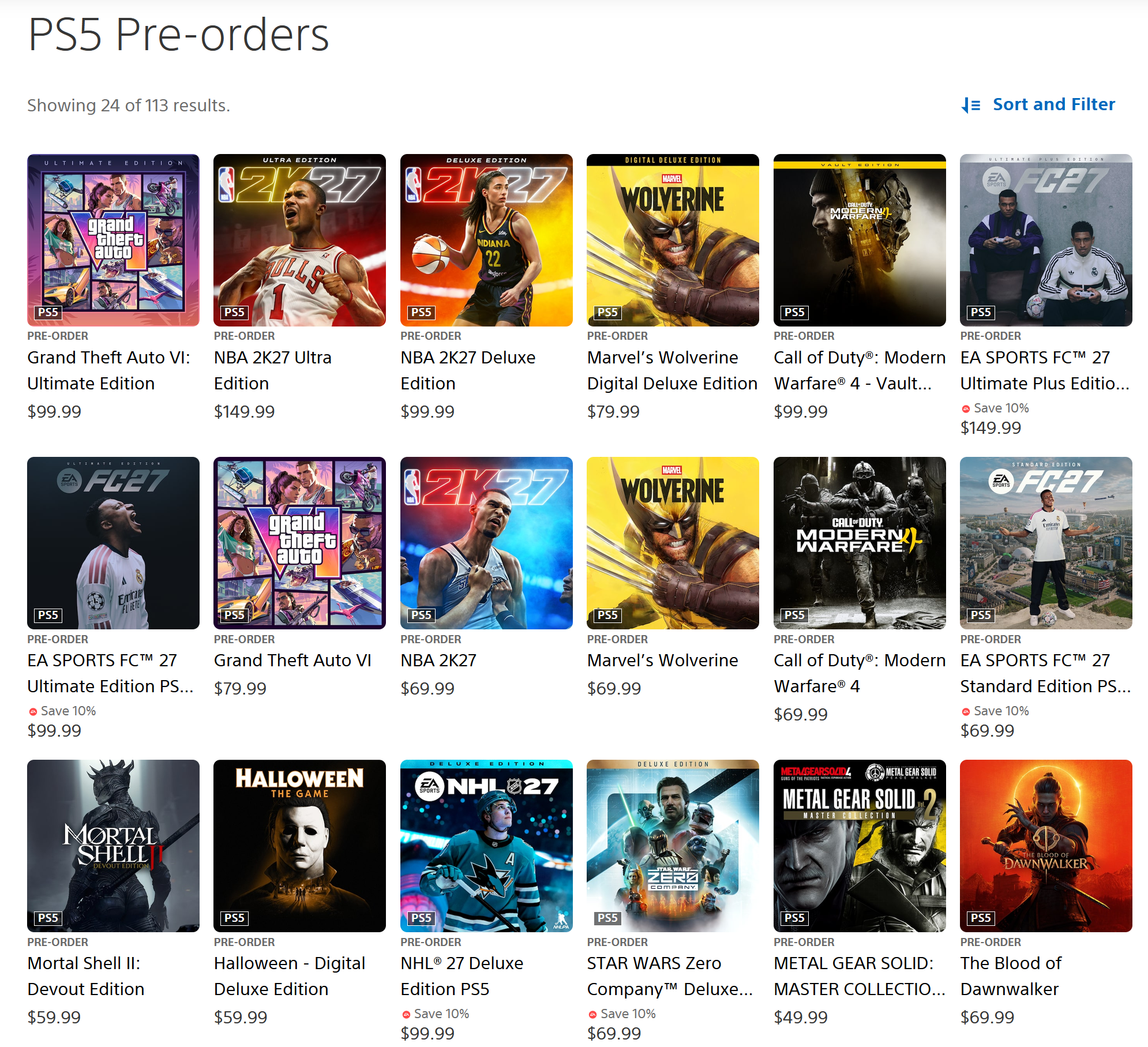Select the NBA 2K27 Ultra Edition cover image
The width and height of the screenshot is (1148, 1047).
point(299,240)
